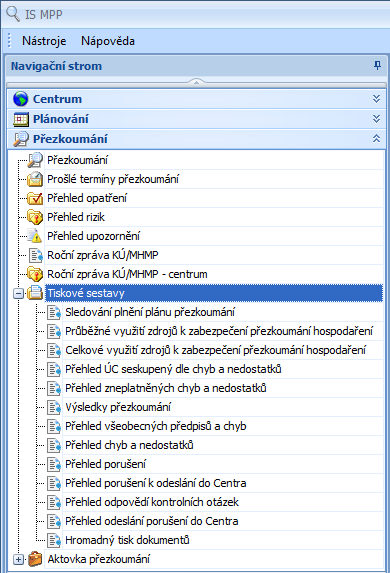Click the Přehled rizik folder icon
390x573 pixels.
point(35,217)
